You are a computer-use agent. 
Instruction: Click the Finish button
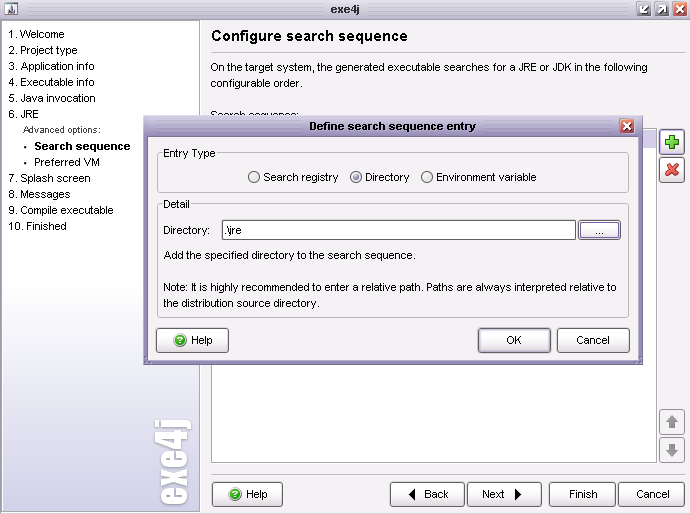click(x=583, y=494)
